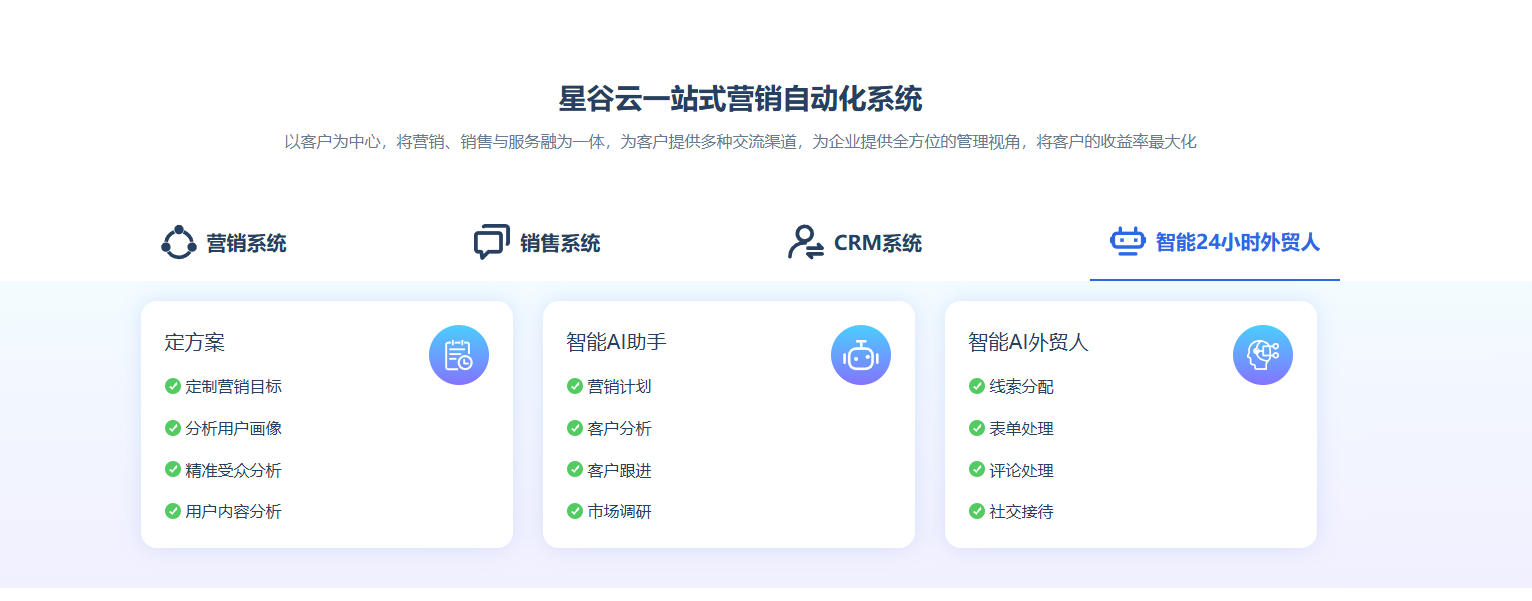Click the 智能AI助手 card title
1532x601 pixels.
[616, 342]
